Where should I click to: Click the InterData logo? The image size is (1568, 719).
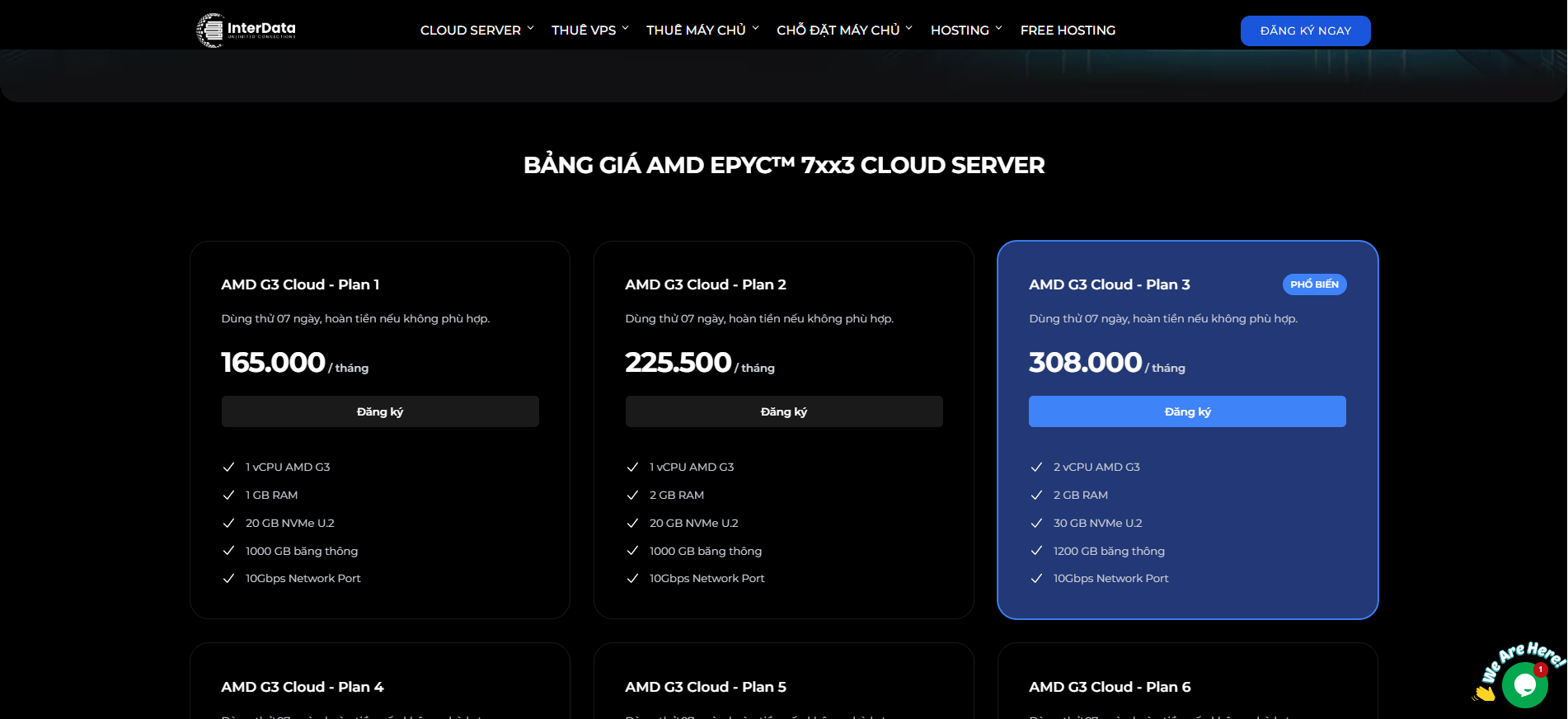point(246,31)
